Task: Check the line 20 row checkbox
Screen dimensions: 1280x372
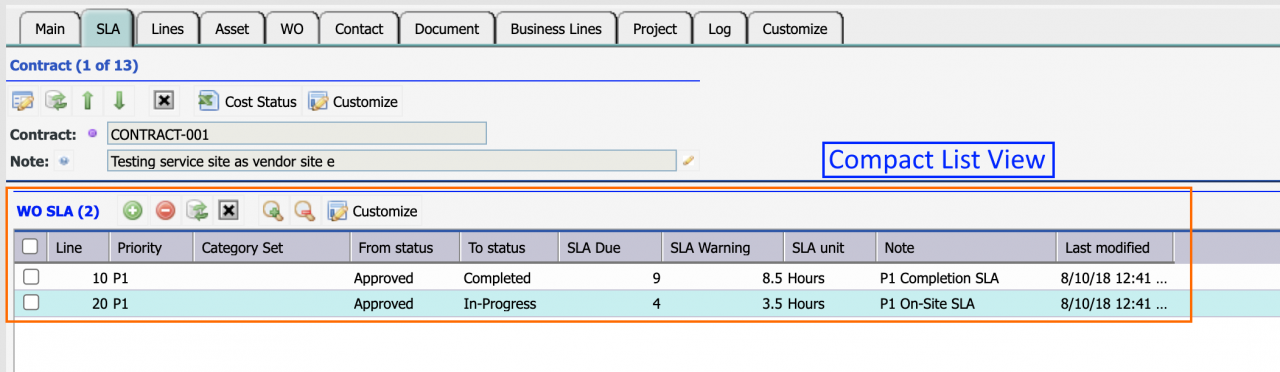Action: [31, 303]
